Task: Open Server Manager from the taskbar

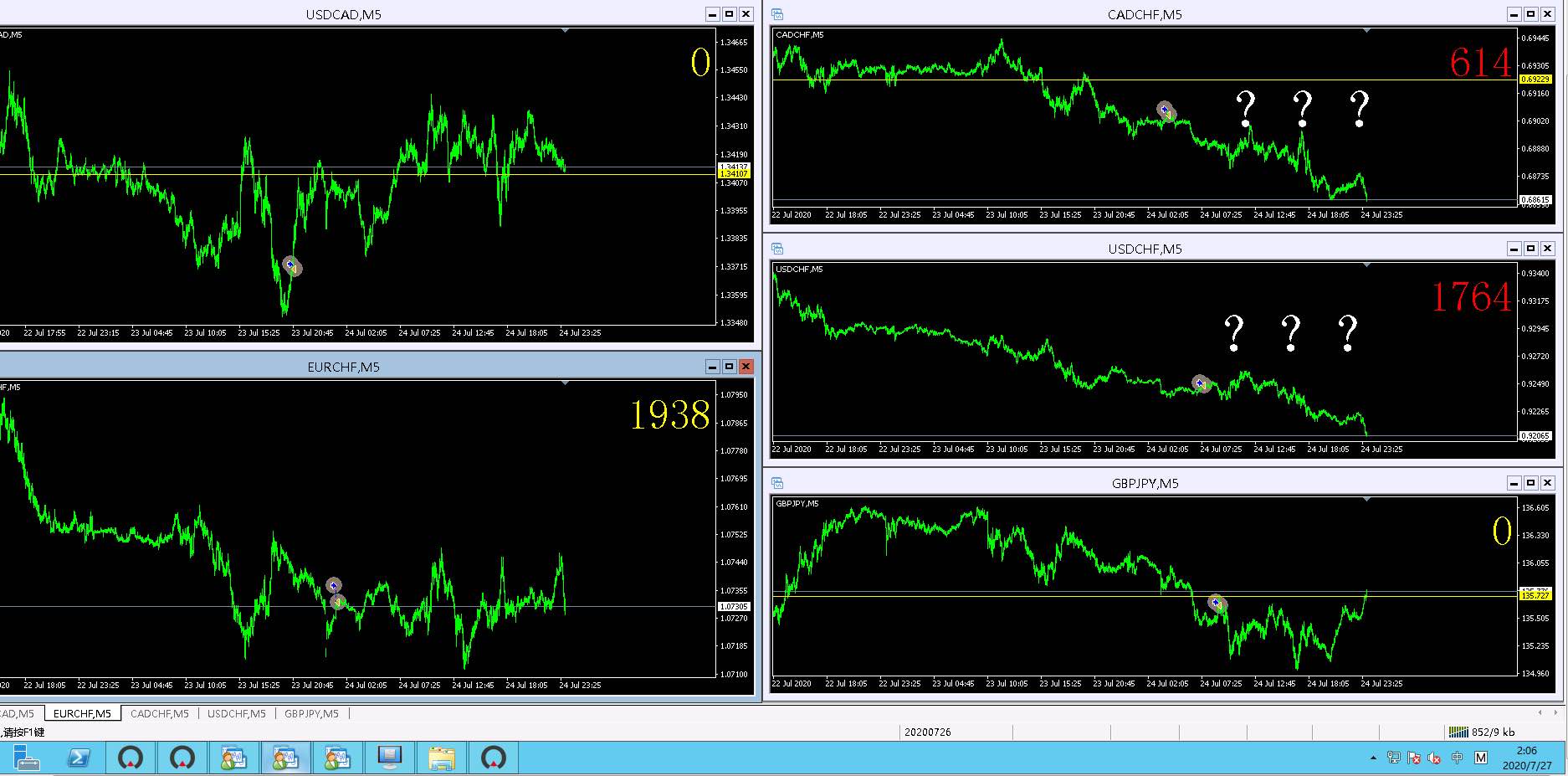Action: 27,758
